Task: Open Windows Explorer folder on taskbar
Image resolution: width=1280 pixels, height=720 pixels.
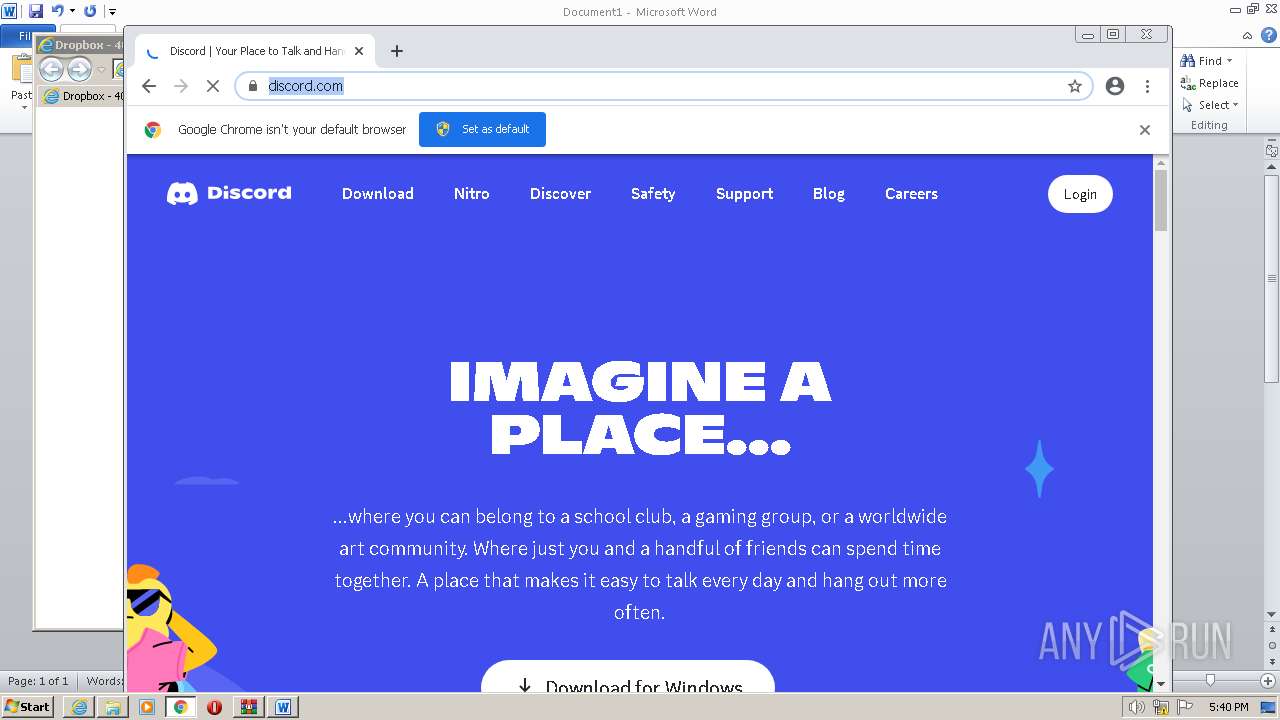Action: (x=113, y=707)
